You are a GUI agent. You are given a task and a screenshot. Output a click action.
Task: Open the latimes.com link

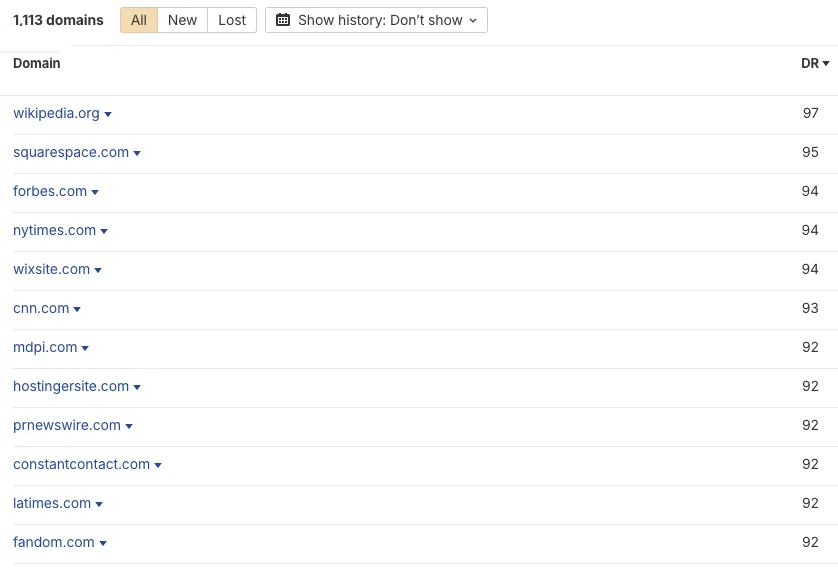tap(52, 503)
